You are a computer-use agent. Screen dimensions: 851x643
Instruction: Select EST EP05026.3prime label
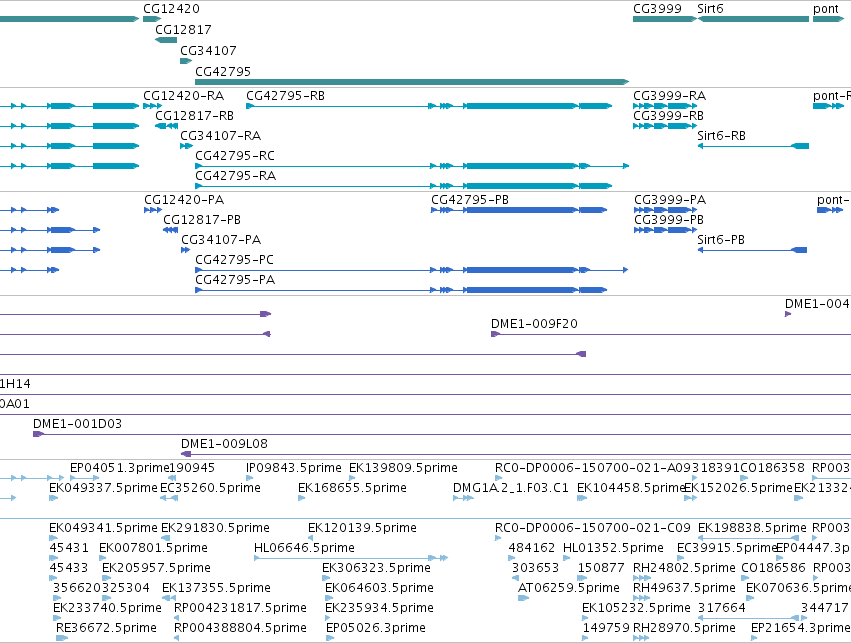(376, 628)
